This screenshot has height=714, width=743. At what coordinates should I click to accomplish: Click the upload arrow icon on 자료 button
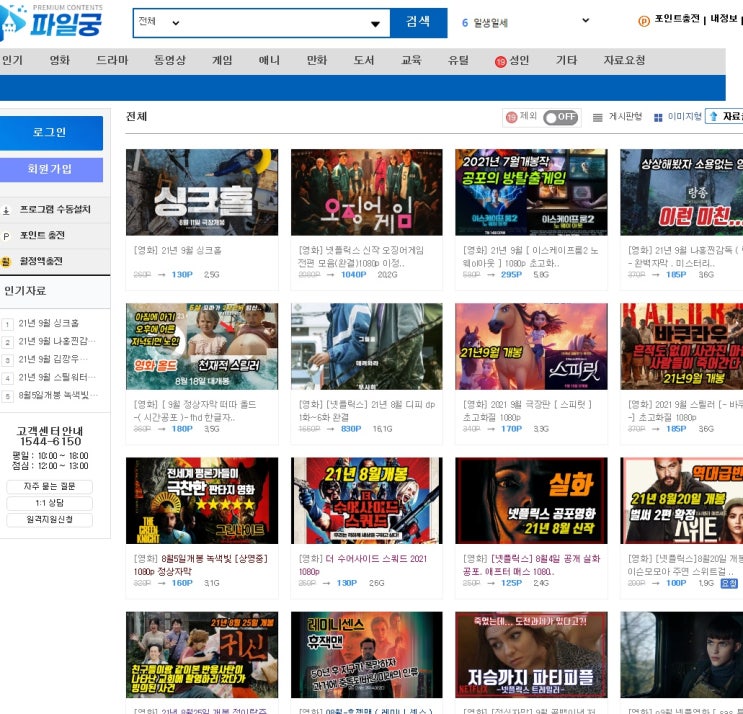coord(714,117)
